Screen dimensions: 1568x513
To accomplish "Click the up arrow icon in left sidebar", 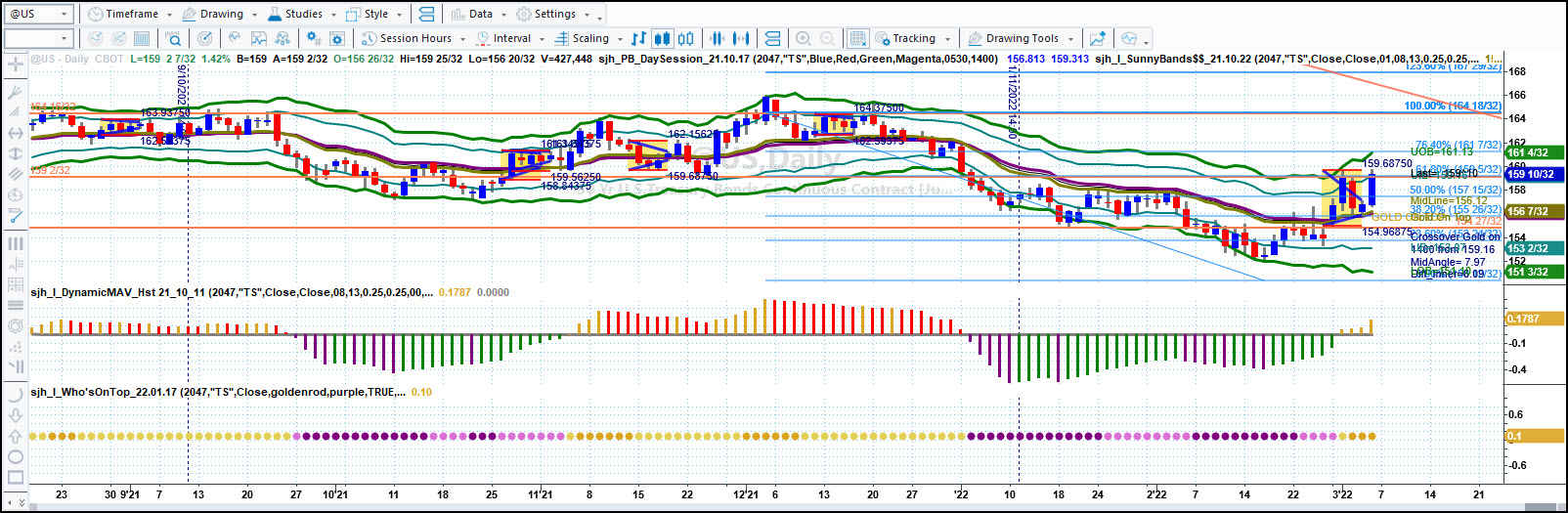I will pos(16,436).
